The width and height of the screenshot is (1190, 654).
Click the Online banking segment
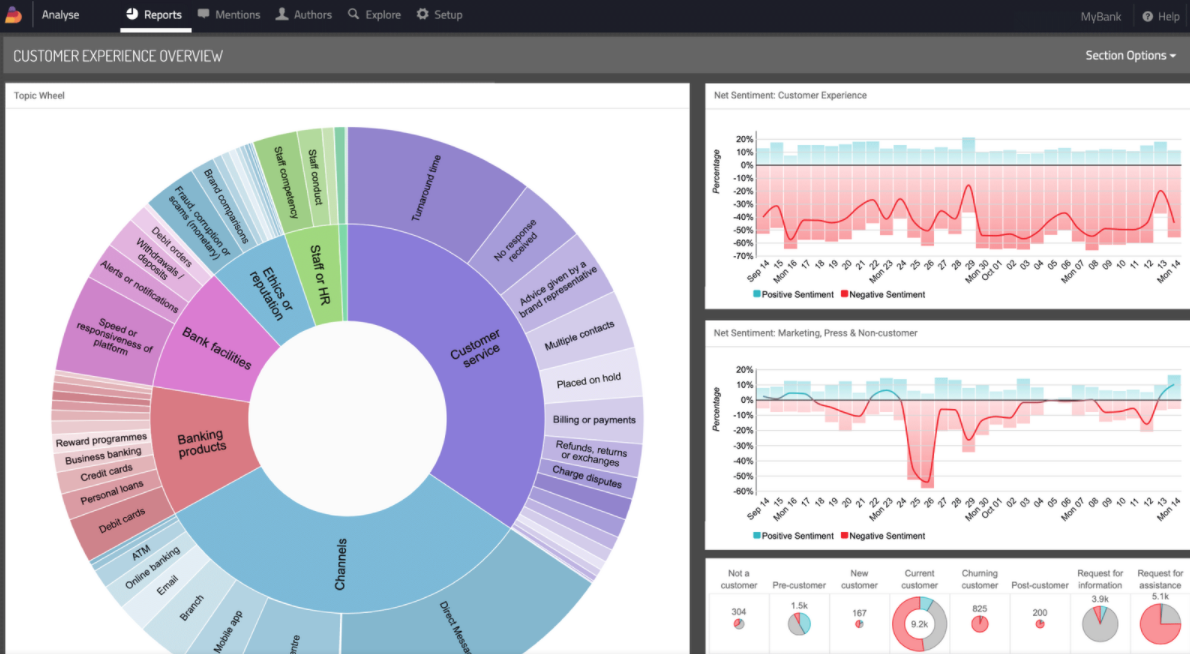153,567
